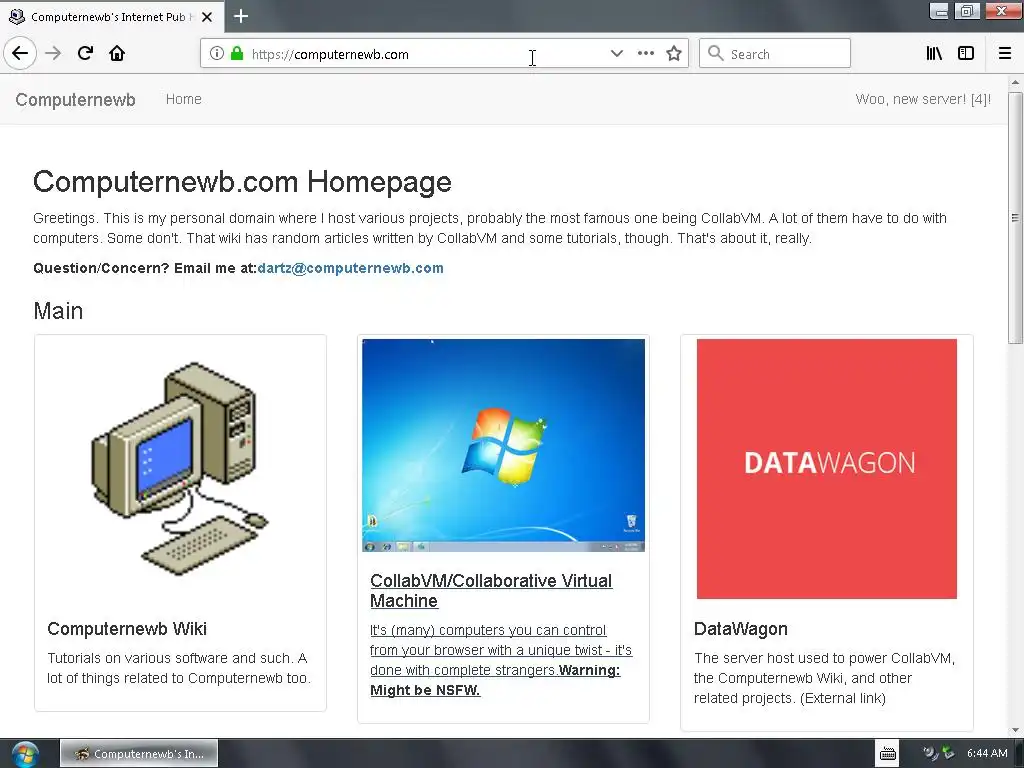The width and height of the screenshot is (1024, 768).
Task: Open the on-screen keyboard tray icon
Action: point(888,754)
